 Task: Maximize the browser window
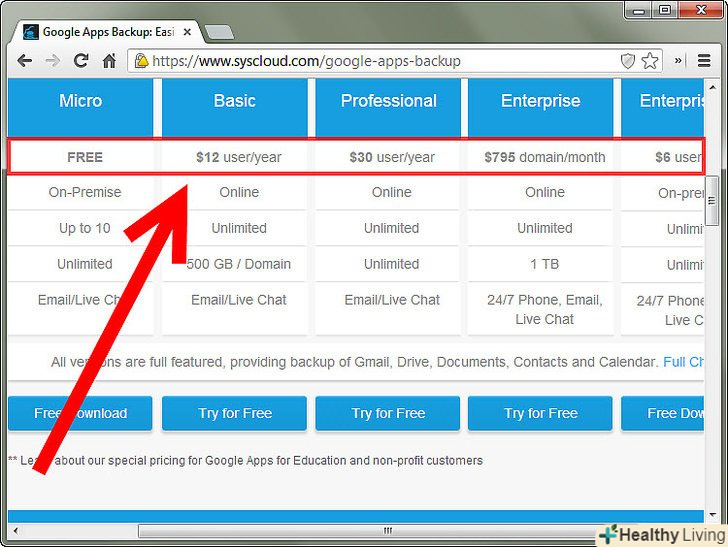(x=665, y=10)
